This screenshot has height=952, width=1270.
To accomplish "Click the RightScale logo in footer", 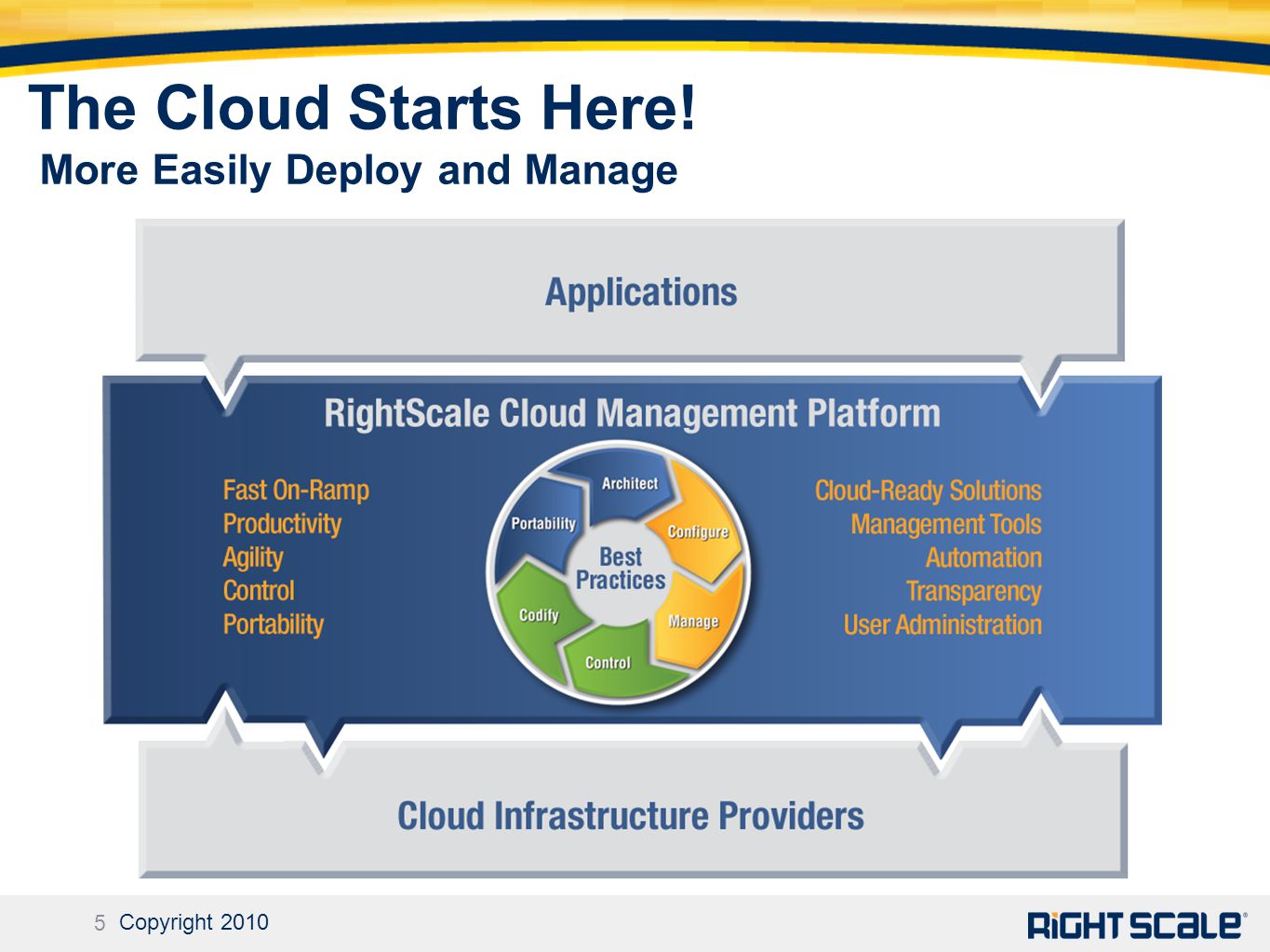I will point(1137,924).
